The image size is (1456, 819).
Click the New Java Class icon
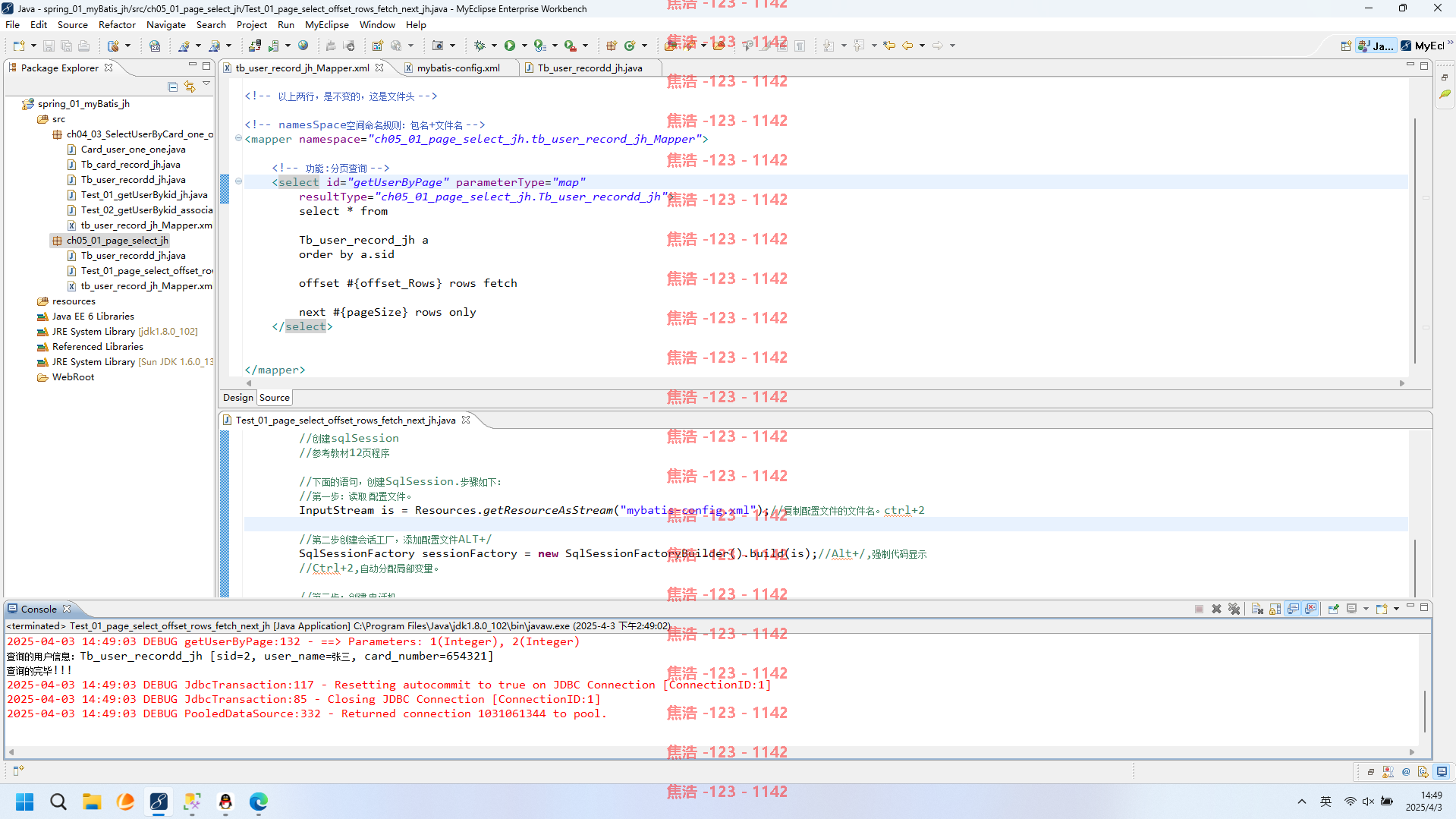coord(630,46)
